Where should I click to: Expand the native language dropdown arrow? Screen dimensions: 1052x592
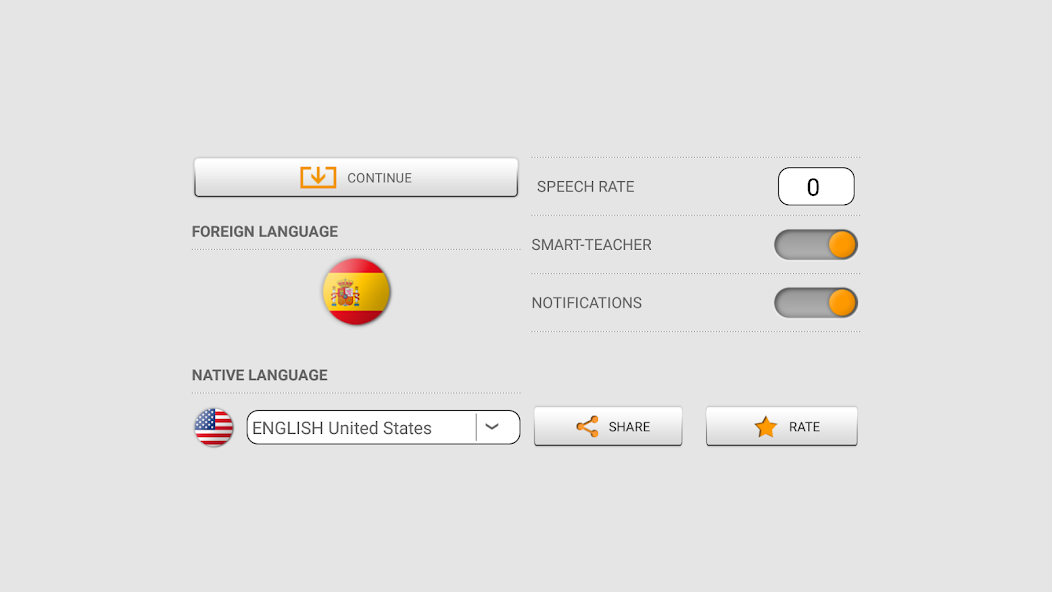pyautogui.click(x=492, y=427)
